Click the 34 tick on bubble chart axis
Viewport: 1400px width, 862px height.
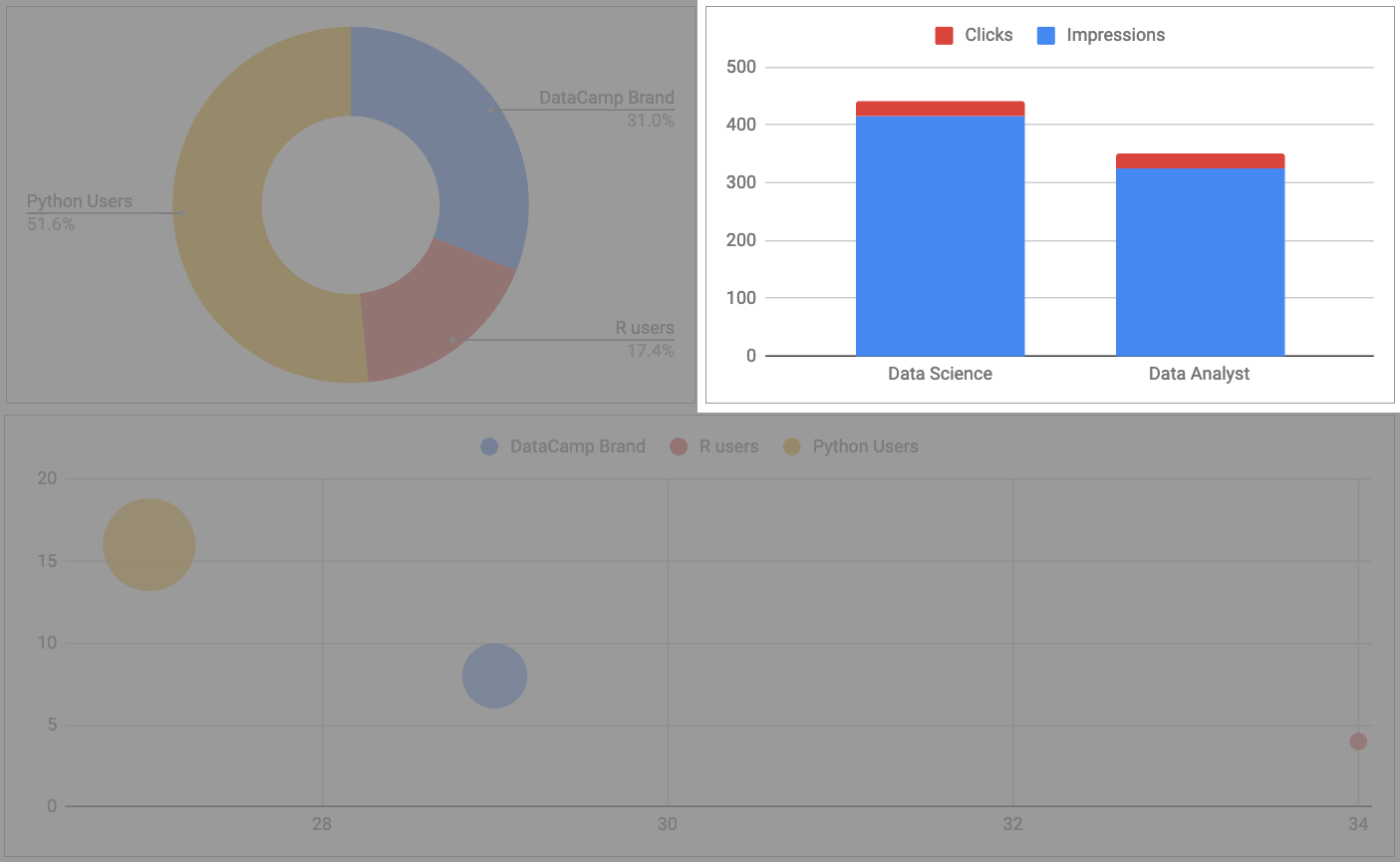click(x=1358, y=824)
